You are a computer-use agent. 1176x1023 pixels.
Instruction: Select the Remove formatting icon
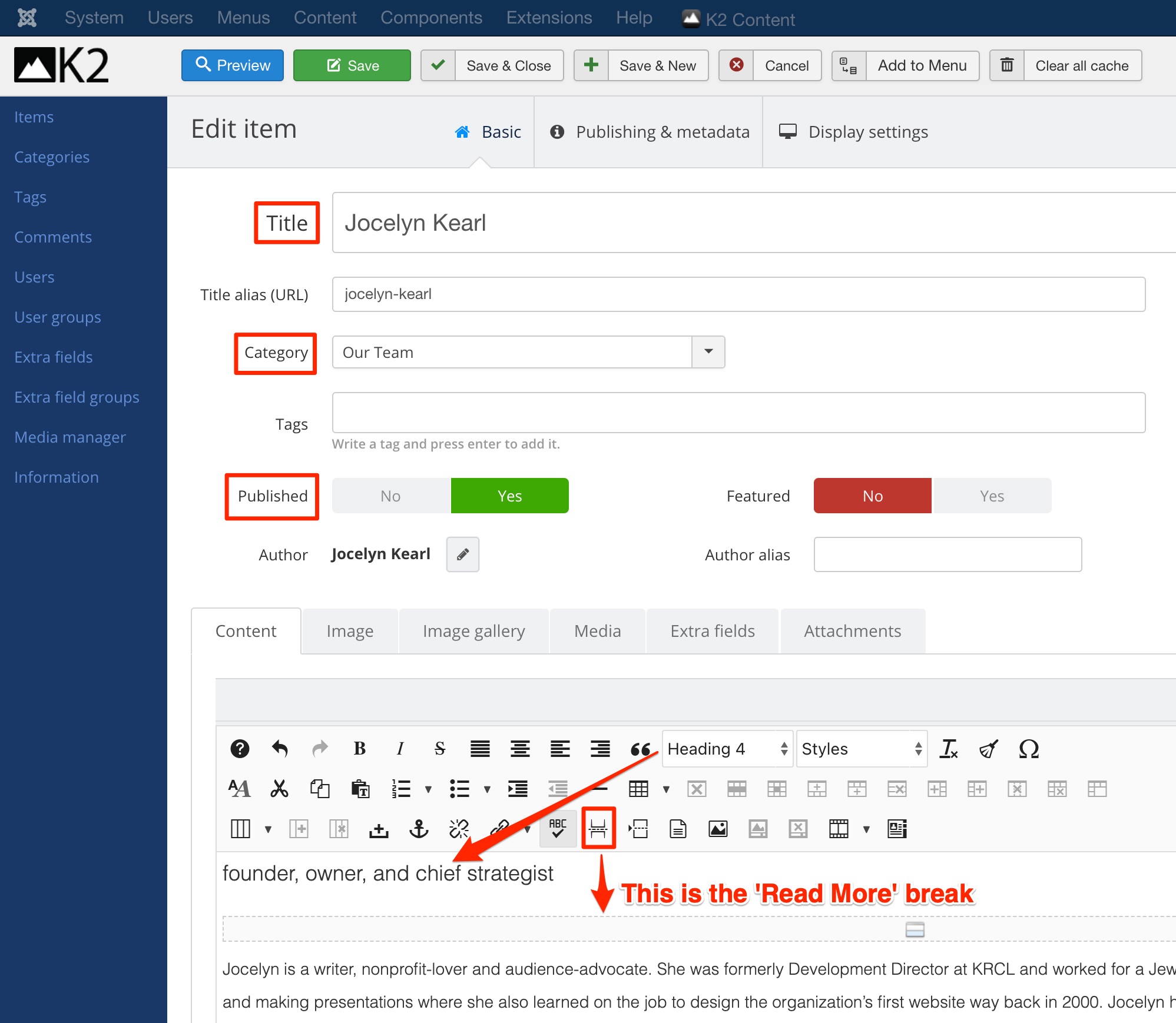950,749
